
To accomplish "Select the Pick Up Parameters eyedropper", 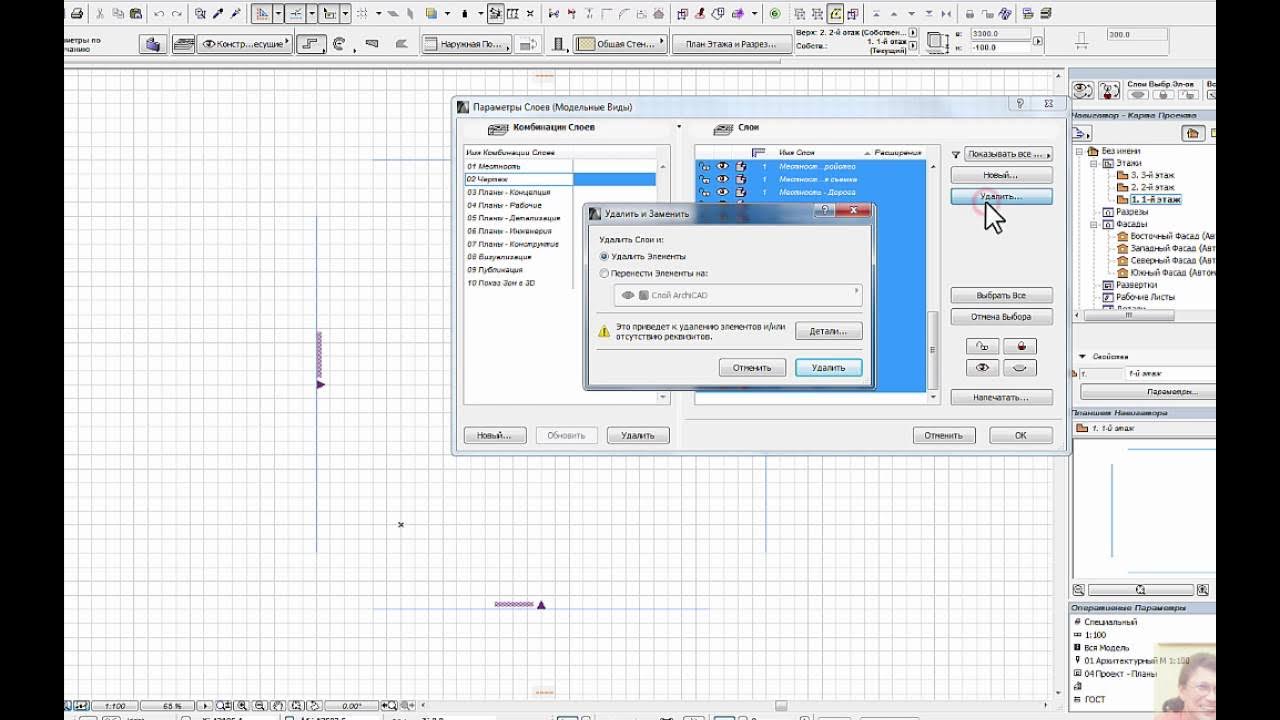I will 218,14.
